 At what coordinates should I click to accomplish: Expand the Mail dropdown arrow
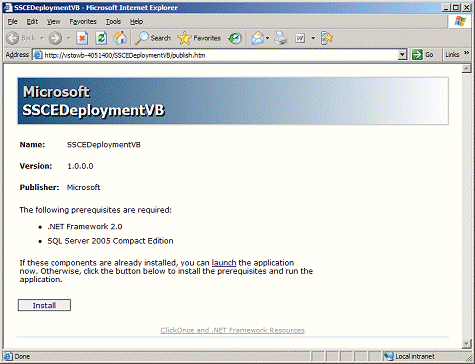pyautogui.click(x=268, y=38)
